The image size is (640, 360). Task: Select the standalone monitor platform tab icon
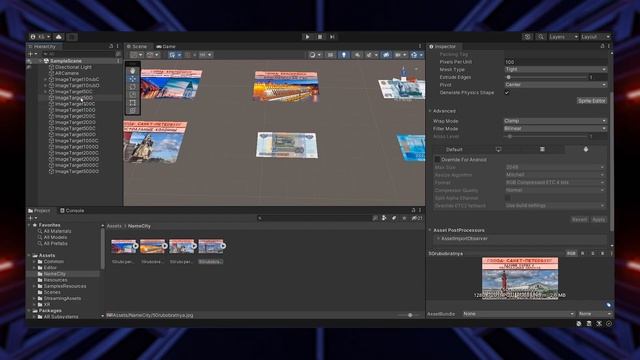(499, 149)
